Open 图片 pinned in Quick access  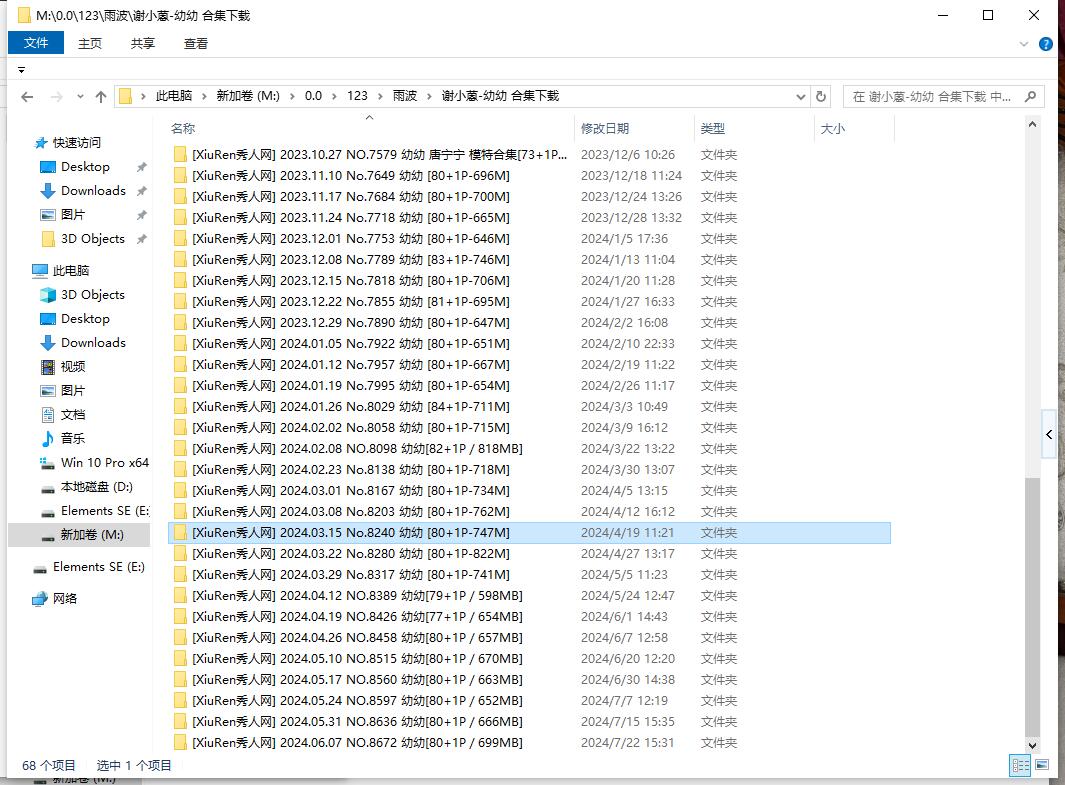point(73,215)
